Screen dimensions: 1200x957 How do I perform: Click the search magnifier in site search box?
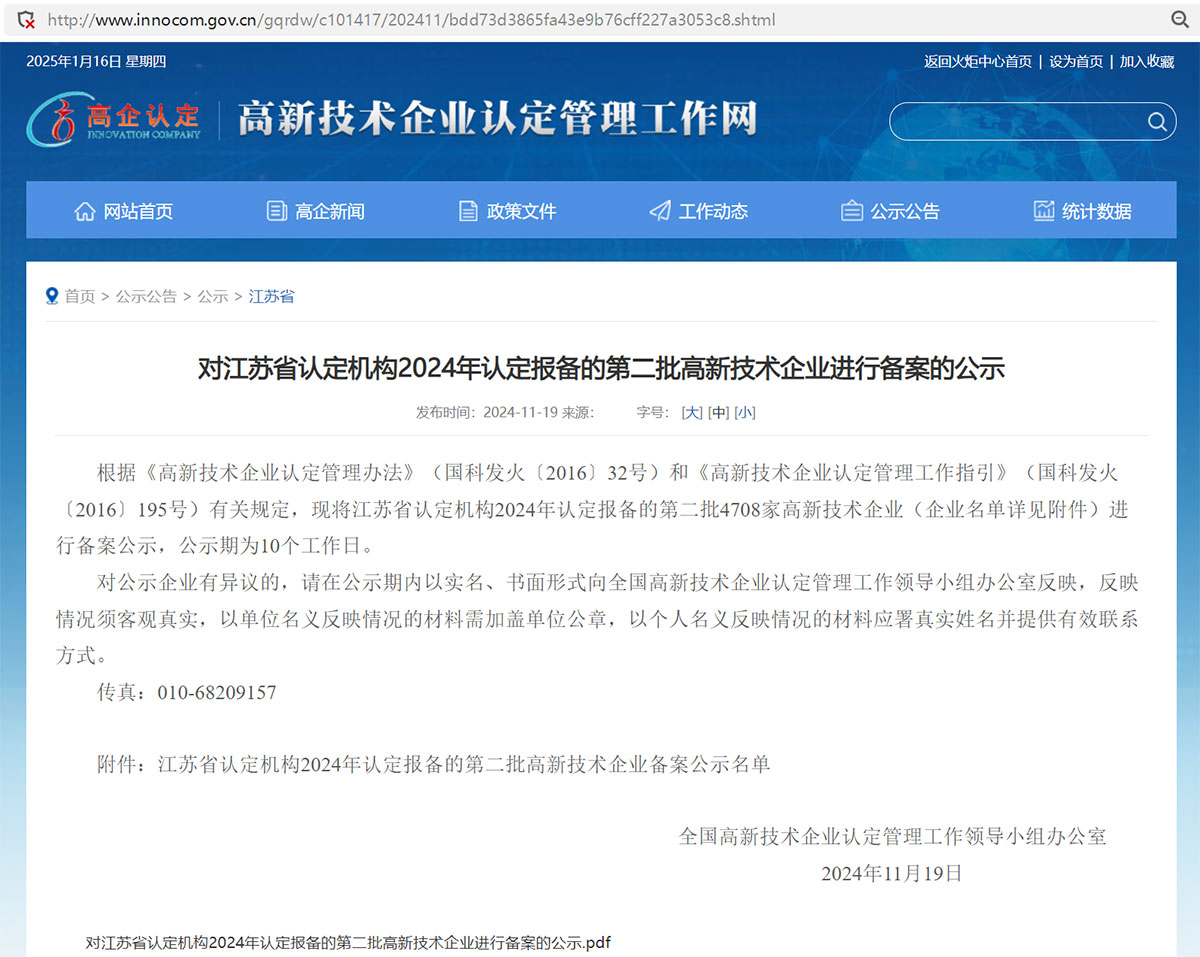coord(1157,122)
